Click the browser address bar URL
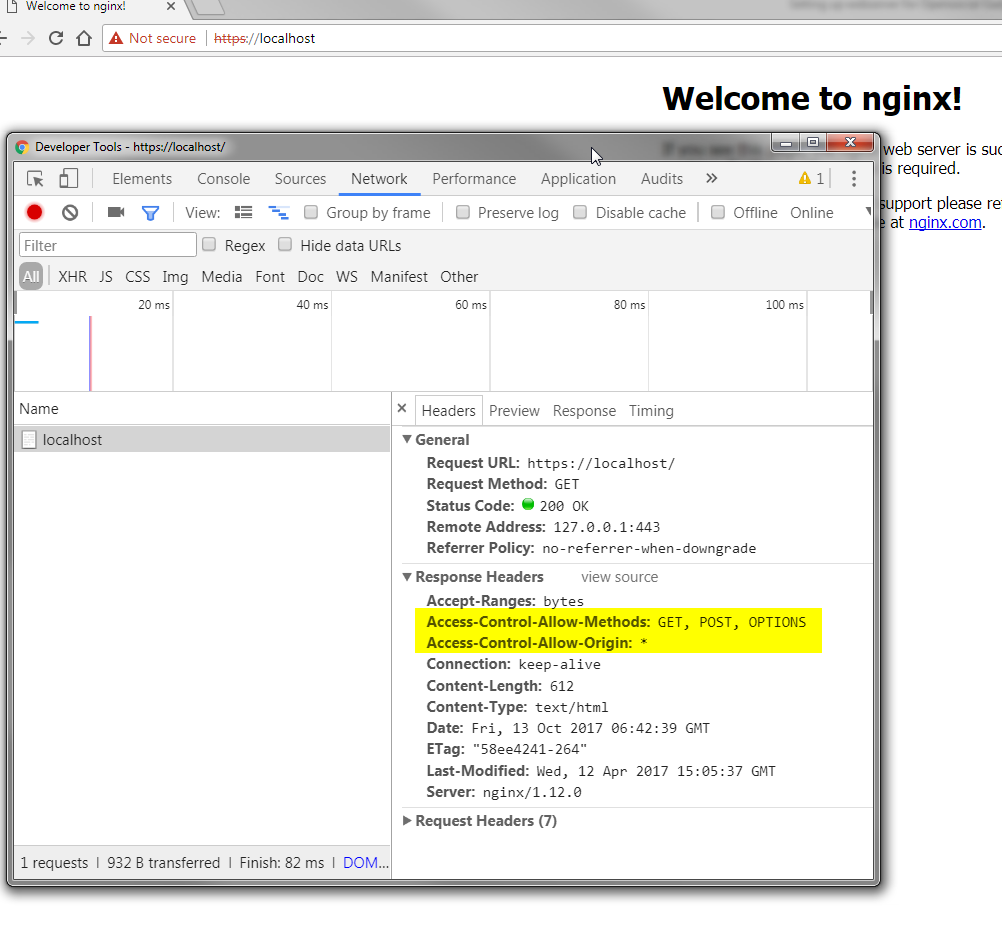Image resolution: width=1002 pixels, height=926 pixels. point(265,38)
